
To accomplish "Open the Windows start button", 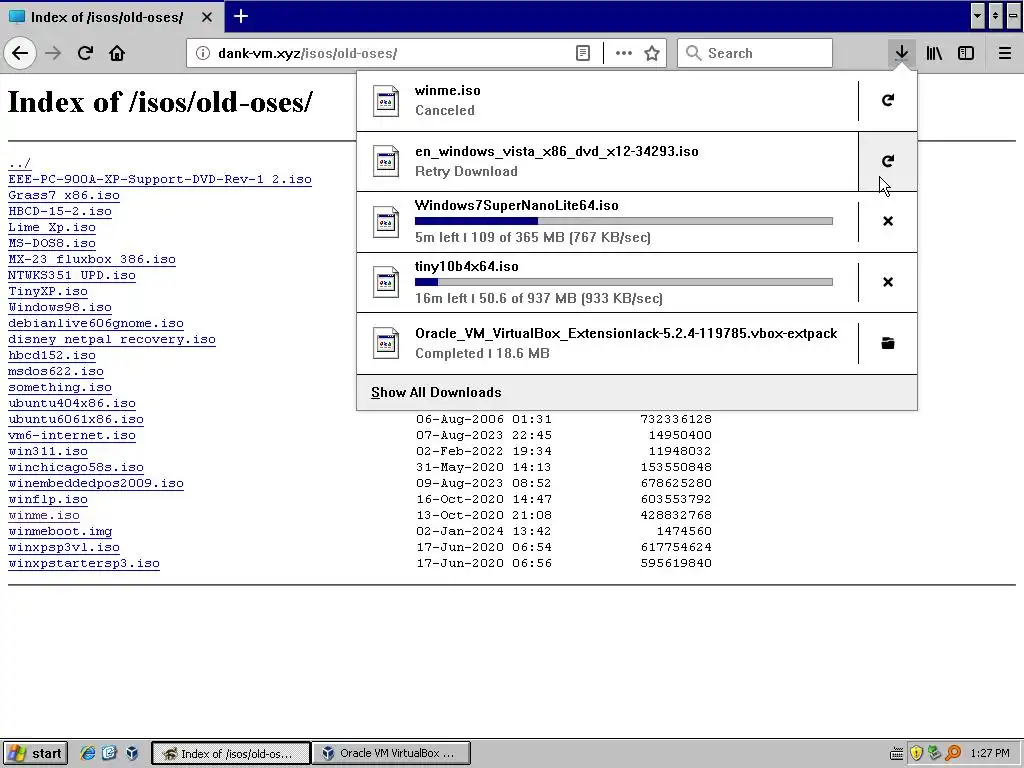I will point(35,754).
